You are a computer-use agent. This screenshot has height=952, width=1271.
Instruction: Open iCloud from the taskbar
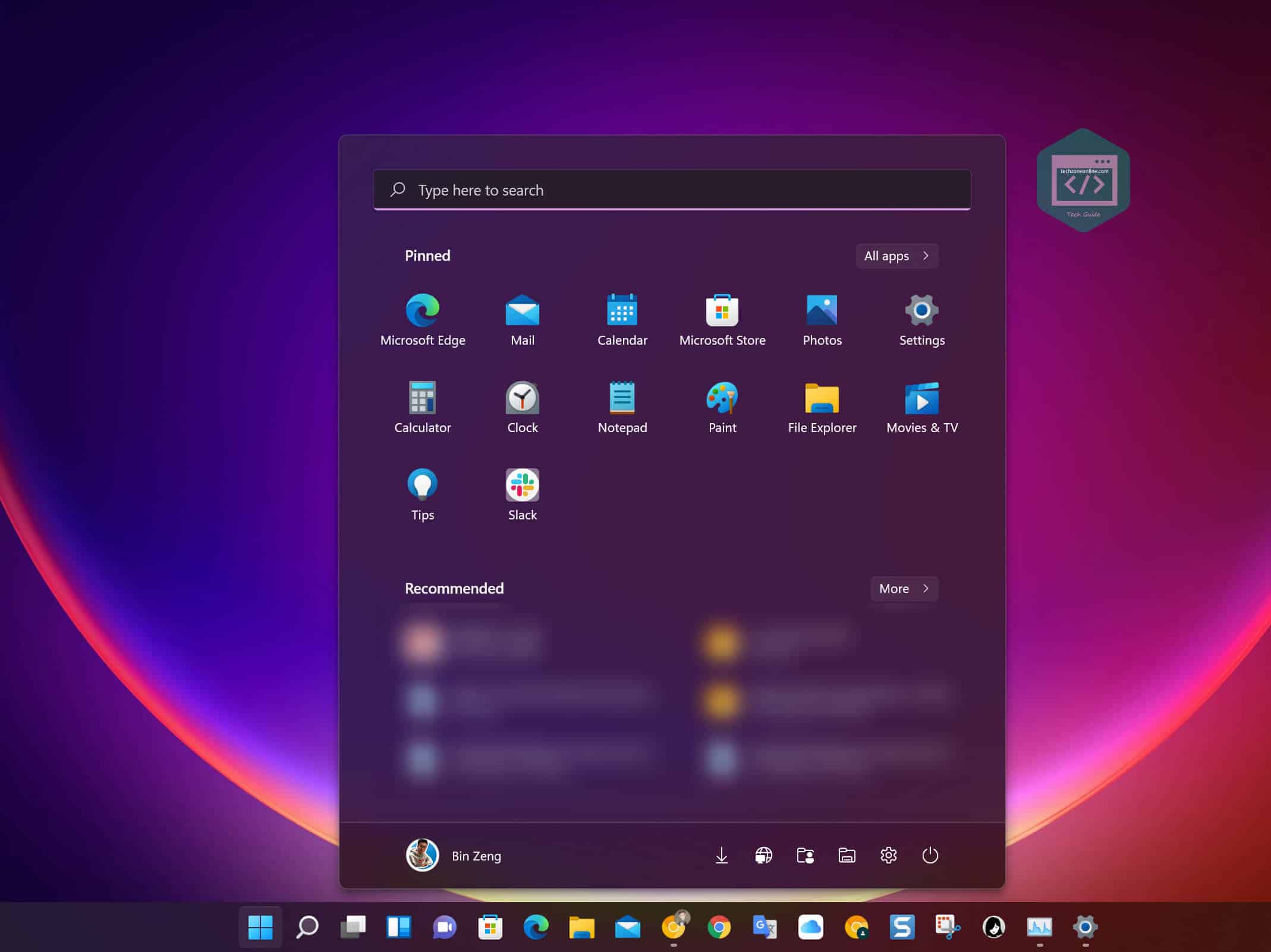coord(810,927)
